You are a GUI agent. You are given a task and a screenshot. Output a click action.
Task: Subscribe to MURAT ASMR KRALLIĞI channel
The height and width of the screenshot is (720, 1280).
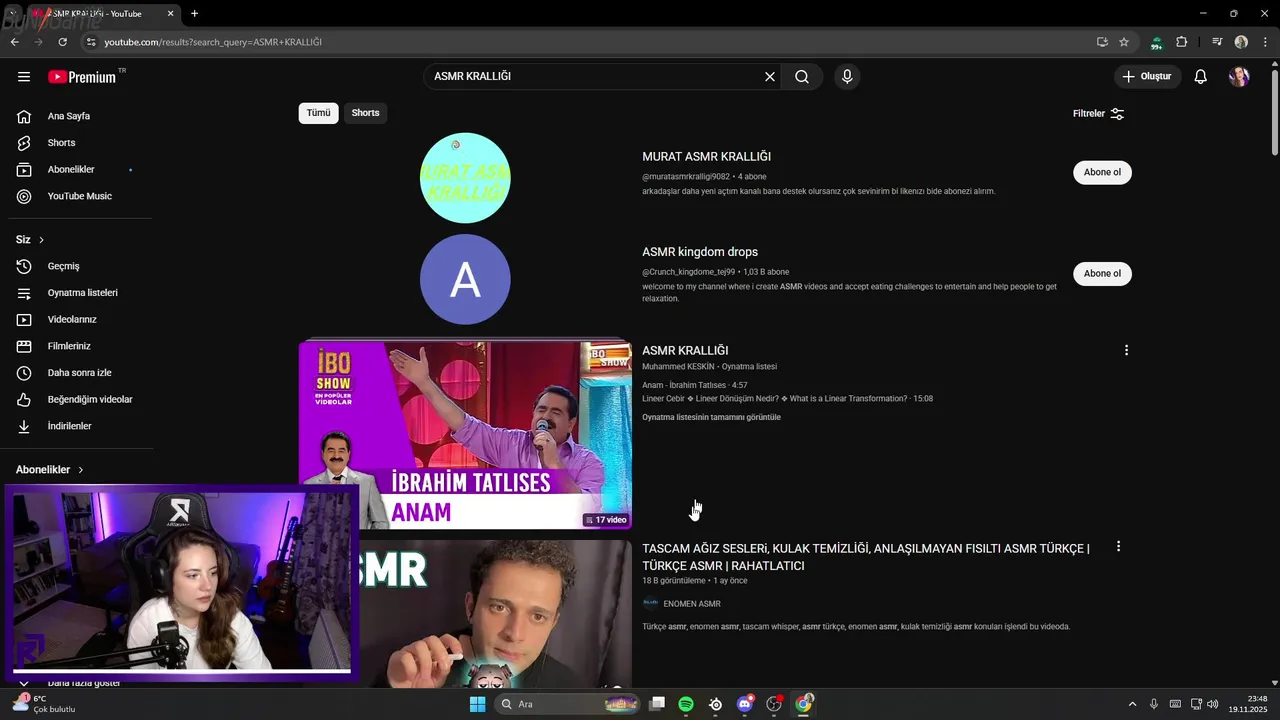(x=1102, y=172)
